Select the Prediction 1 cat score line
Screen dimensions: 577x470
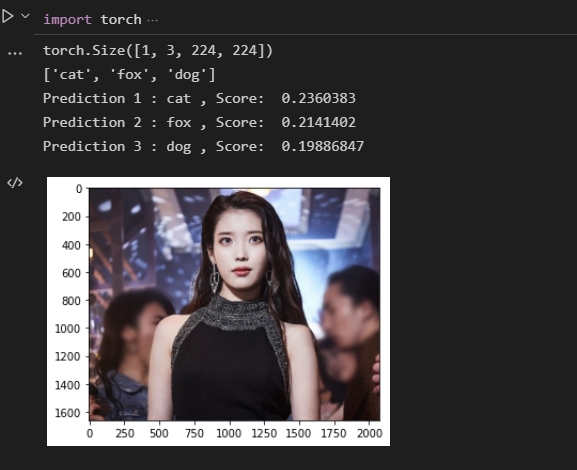(x=199, y=99)
